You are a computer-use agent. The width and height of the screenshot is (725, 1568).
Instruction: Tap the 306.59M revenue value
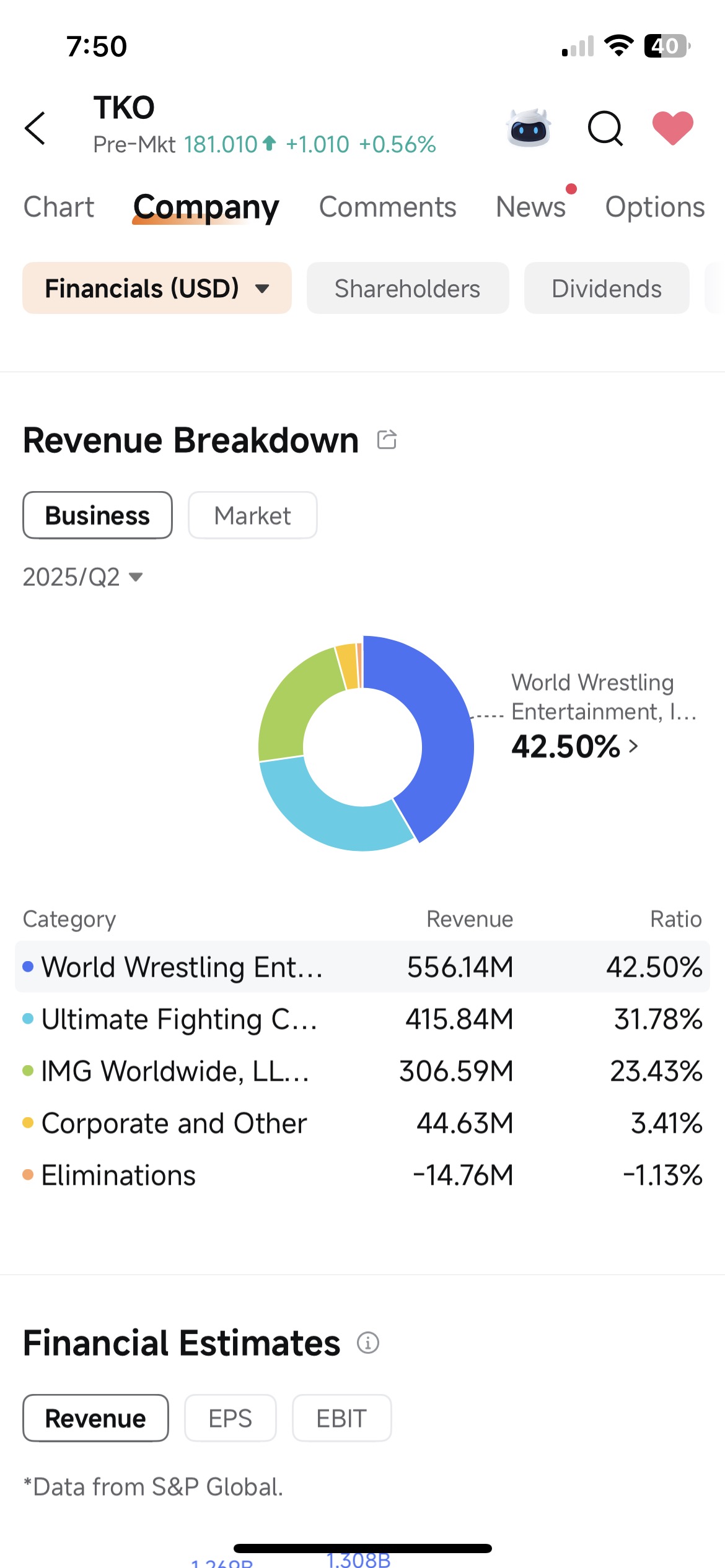point(456,1071)
